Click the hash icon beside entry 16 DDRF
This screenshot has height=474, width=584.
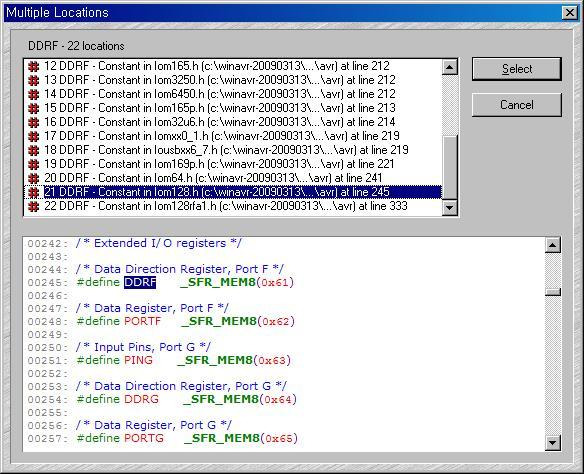click(x=34, y=123)
